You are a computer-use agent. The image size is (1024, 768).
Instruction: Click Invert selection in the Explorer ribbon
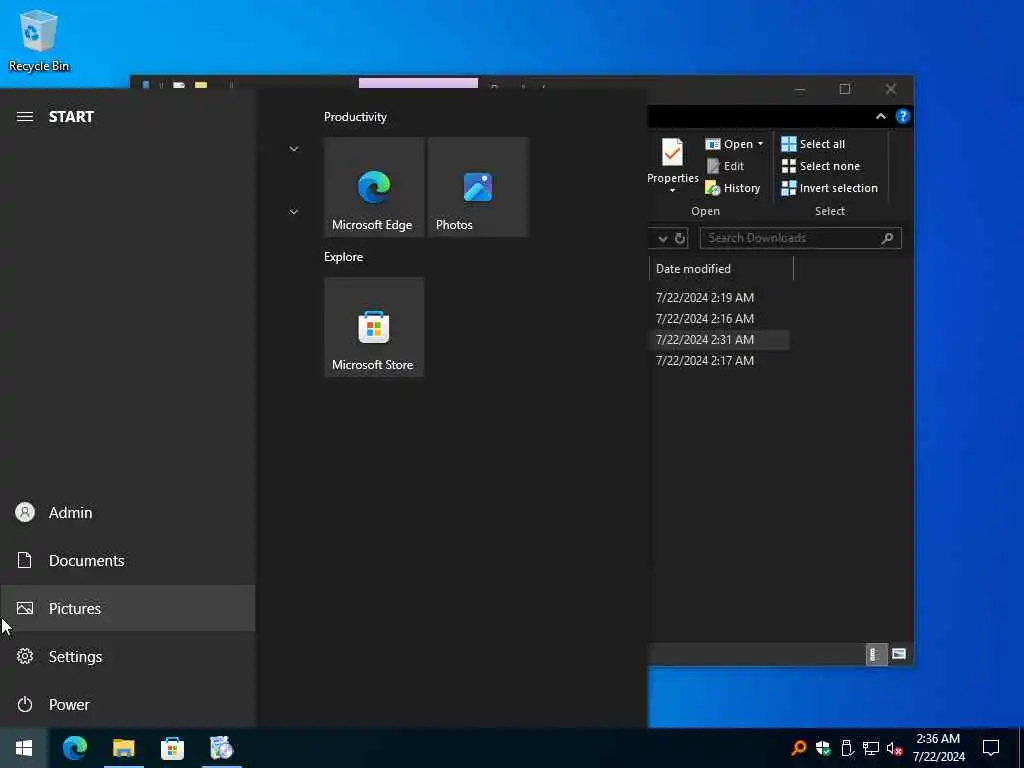click(829, 188)
